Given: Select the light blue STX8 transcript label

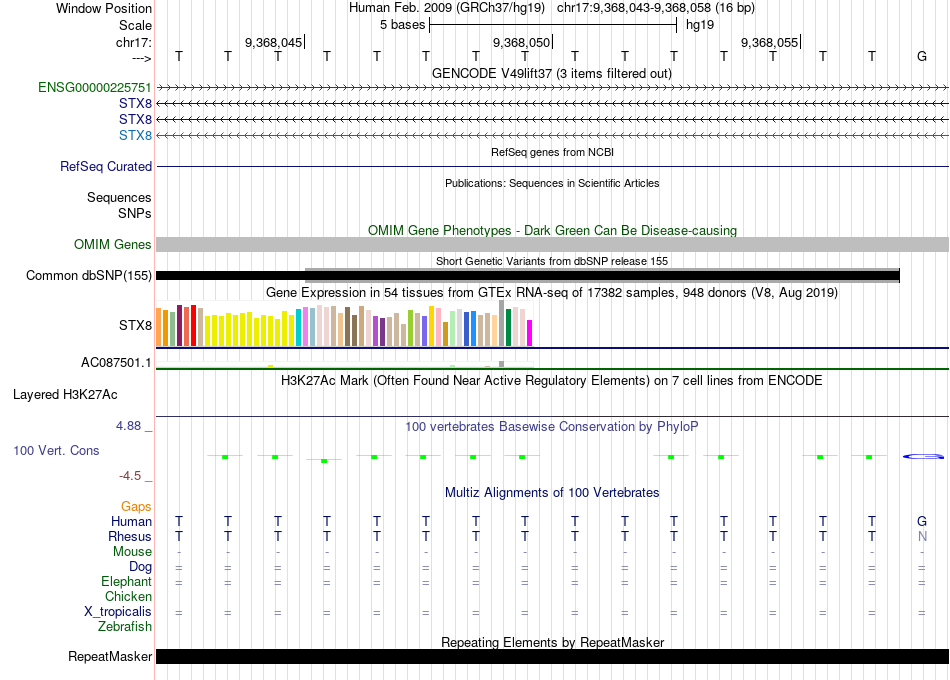Looking at the screenshot, I should [x=135, y=135].
